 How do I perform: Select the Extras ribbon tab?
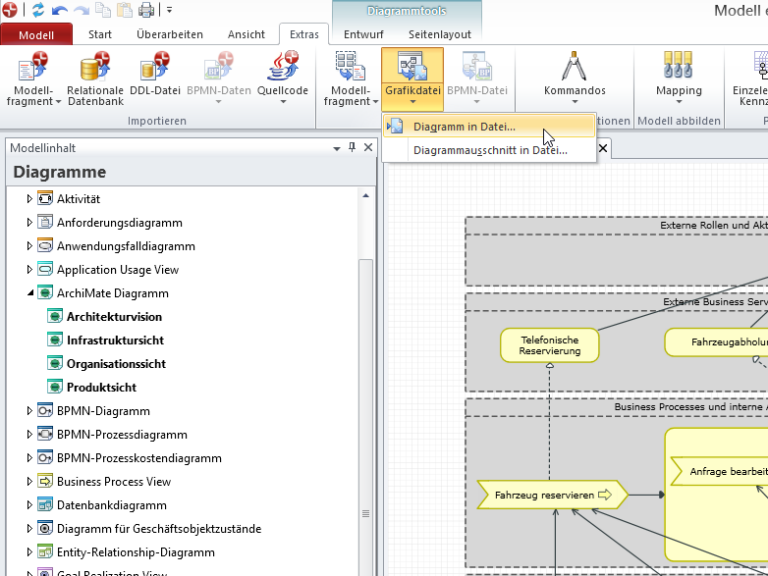(x=304, y=34)
